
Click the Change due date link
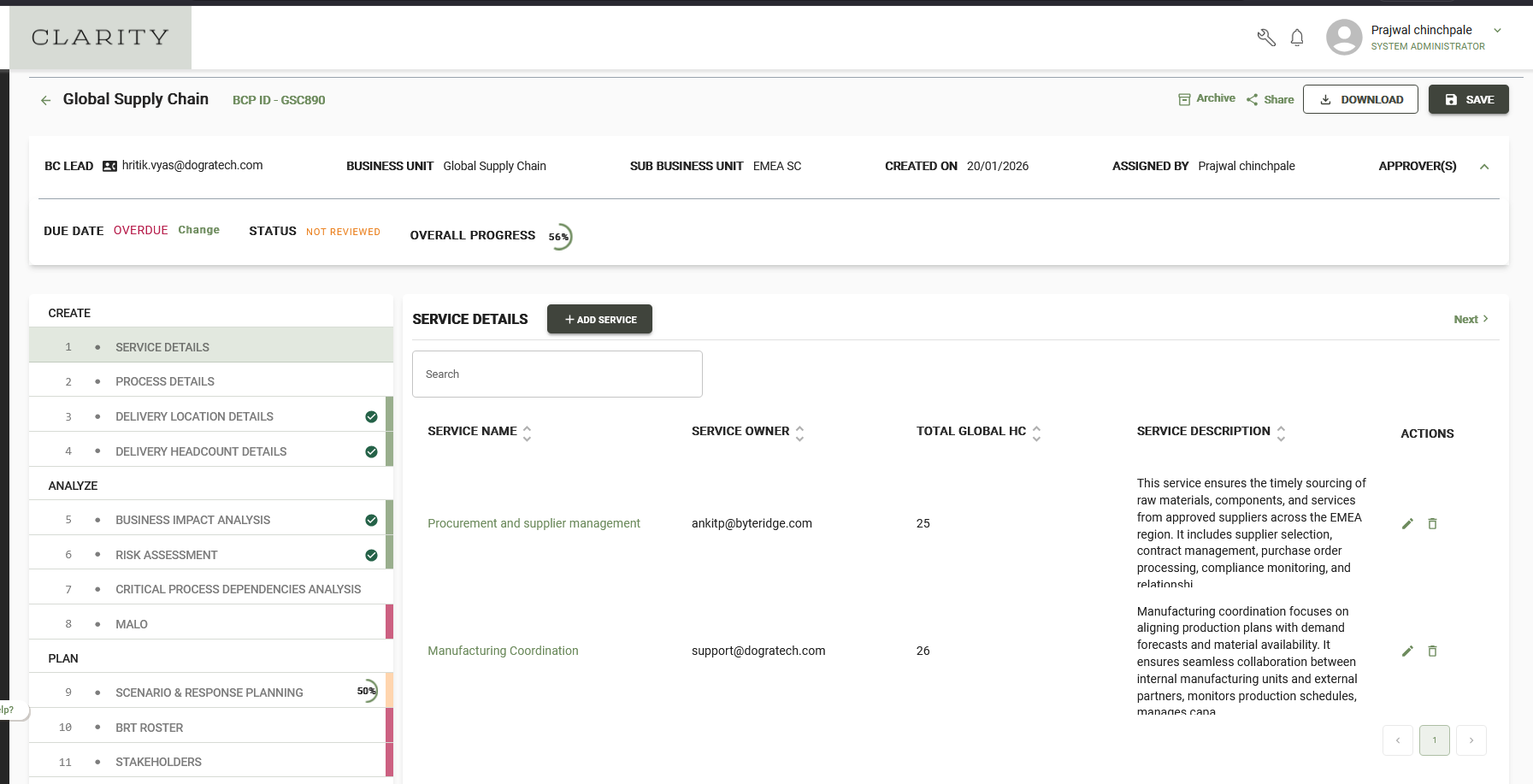click(x=198, y=230)
